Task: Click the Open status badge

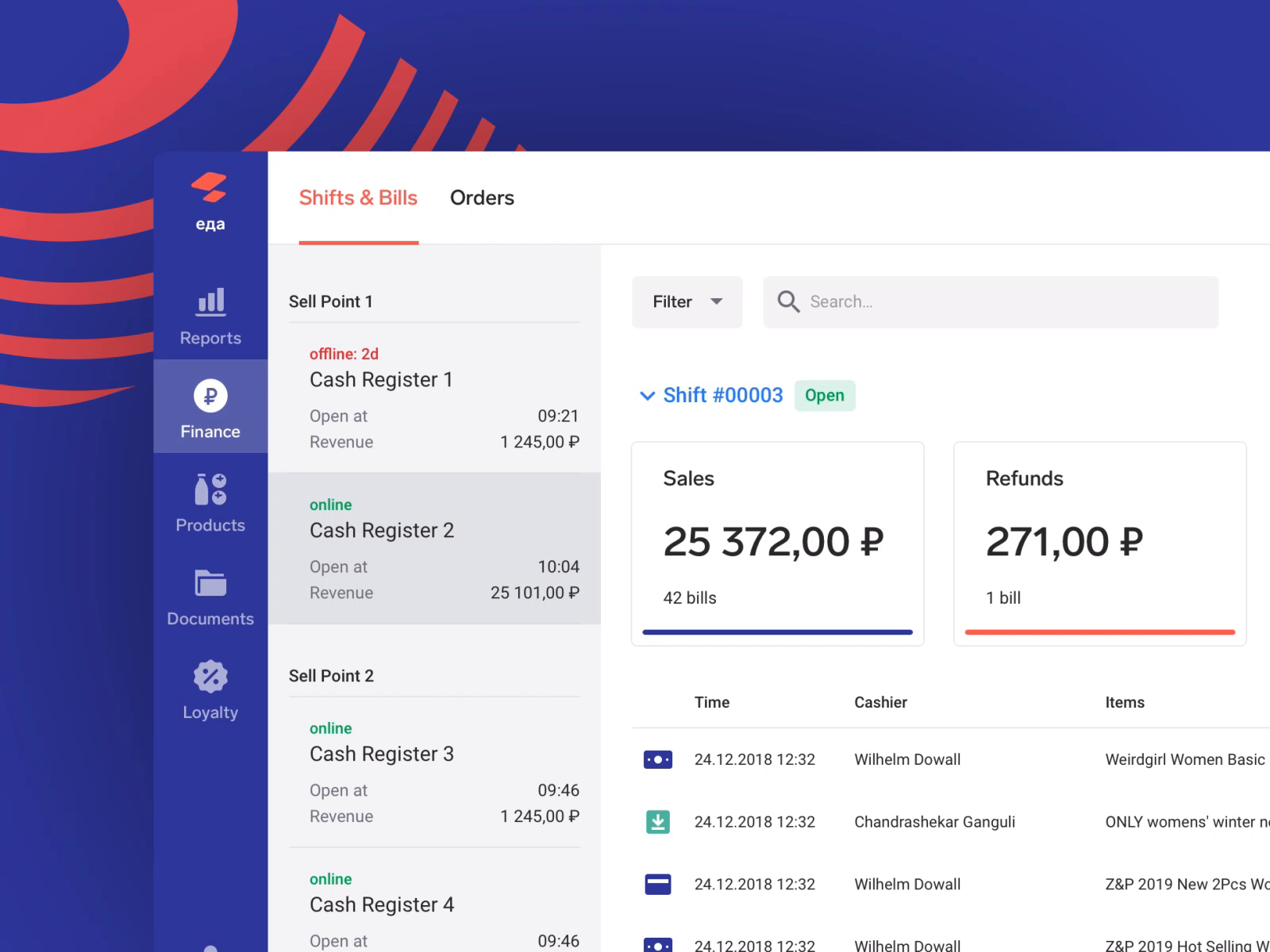Action: 825,395
